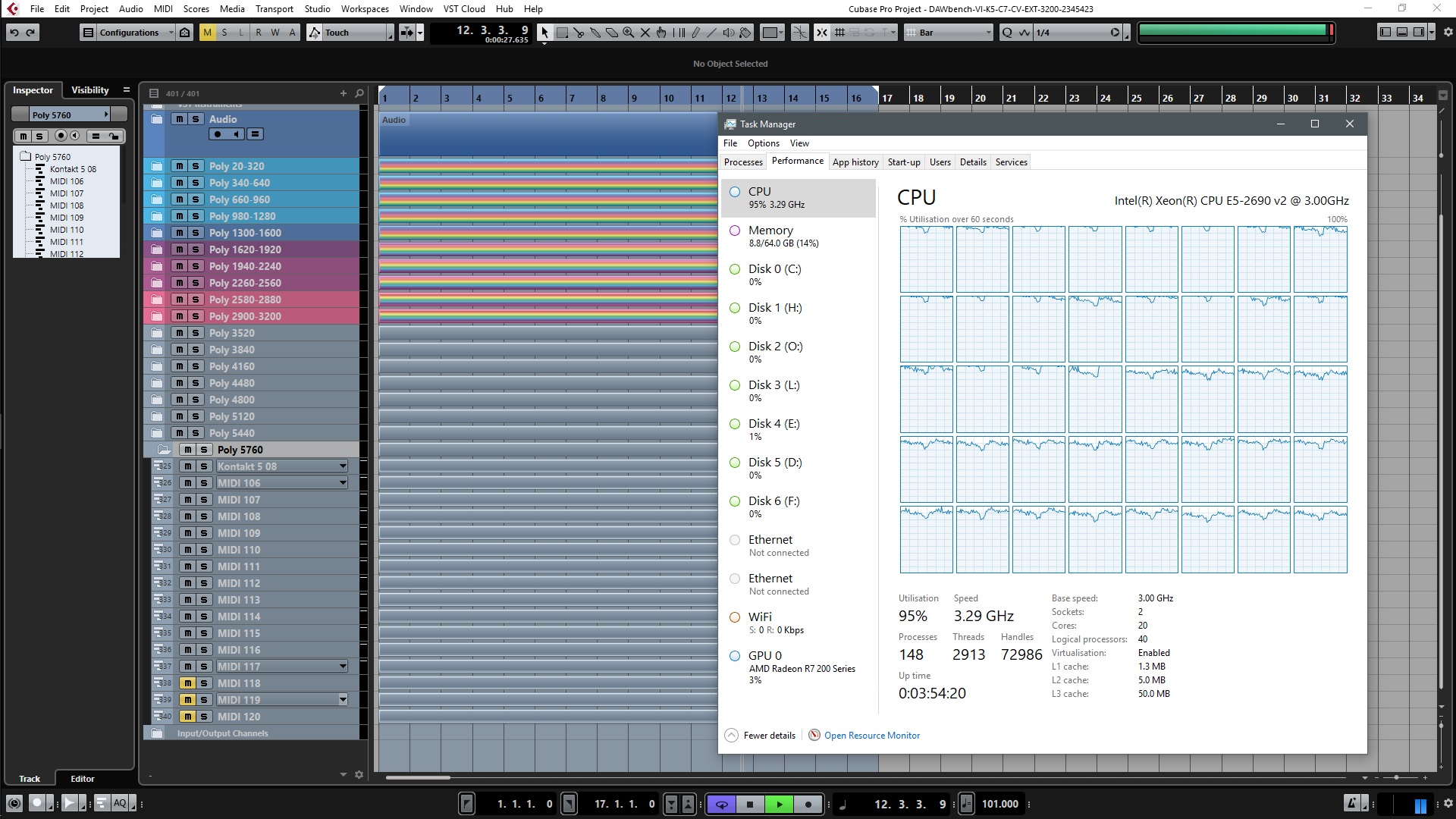Click the Play button in transport
The width and height of the screenshot is (1456, 819).
click(x=779, y=805)
